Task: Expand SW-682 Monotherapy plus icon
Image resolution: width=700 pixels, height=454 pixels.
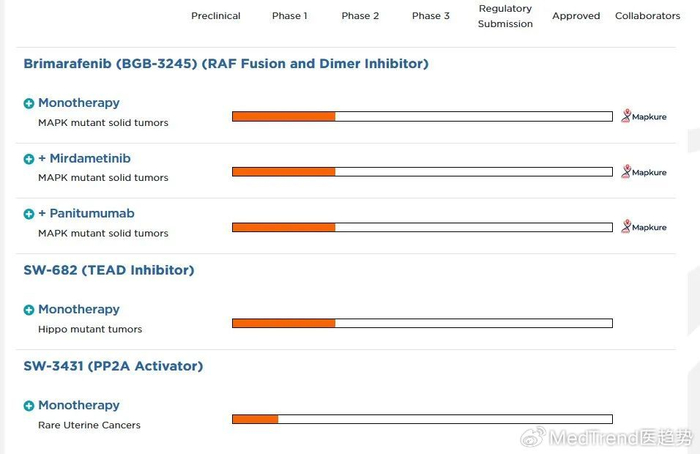Action: (29, 310)
